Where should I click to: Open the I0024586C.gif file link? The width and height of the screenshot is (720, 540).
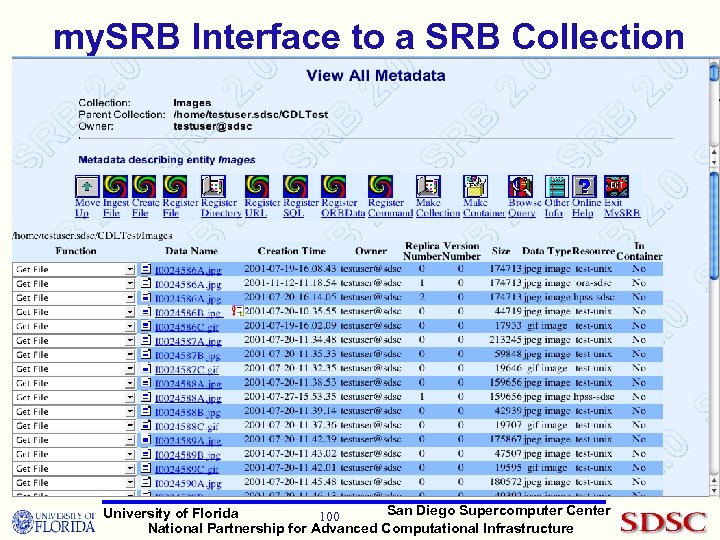coord(187,327)
